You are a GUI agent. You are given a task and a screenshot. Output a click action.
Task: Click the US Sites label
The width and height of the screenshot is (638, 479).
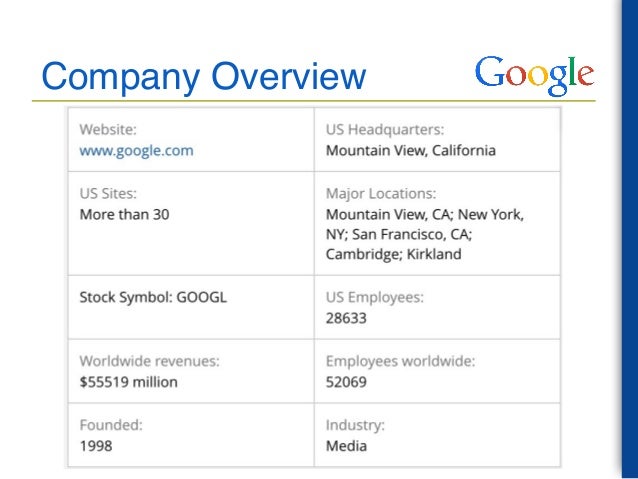(108, 193)
